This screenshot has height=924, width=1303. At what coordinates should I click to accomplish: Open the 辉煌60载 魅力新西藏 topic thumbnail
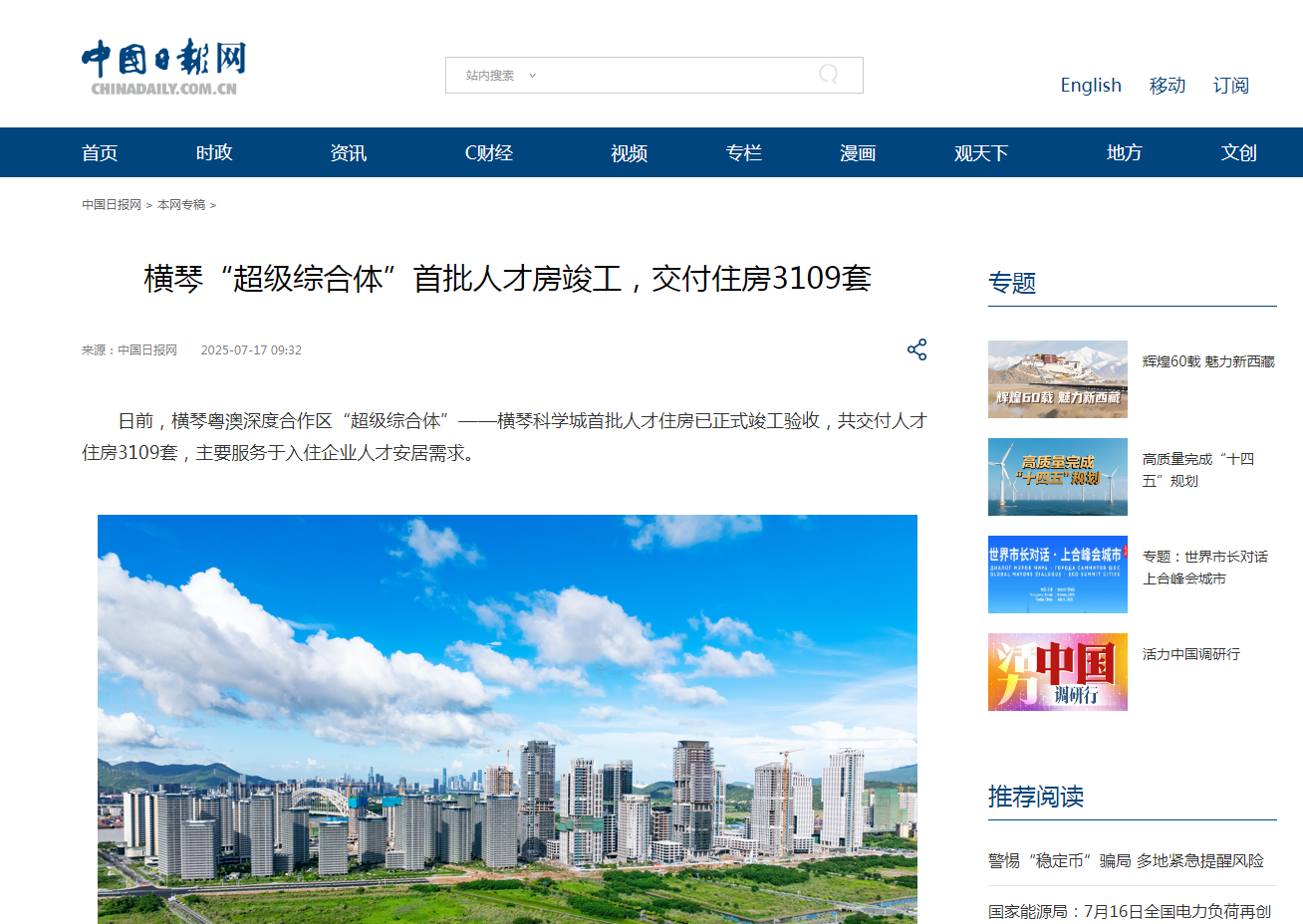point(1057,379)
